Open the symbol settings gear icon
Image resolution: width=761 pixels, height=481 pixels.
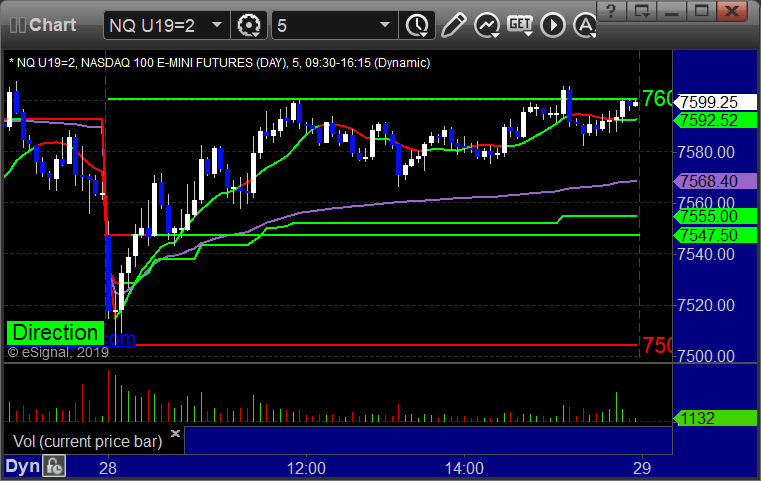(248, 25)
